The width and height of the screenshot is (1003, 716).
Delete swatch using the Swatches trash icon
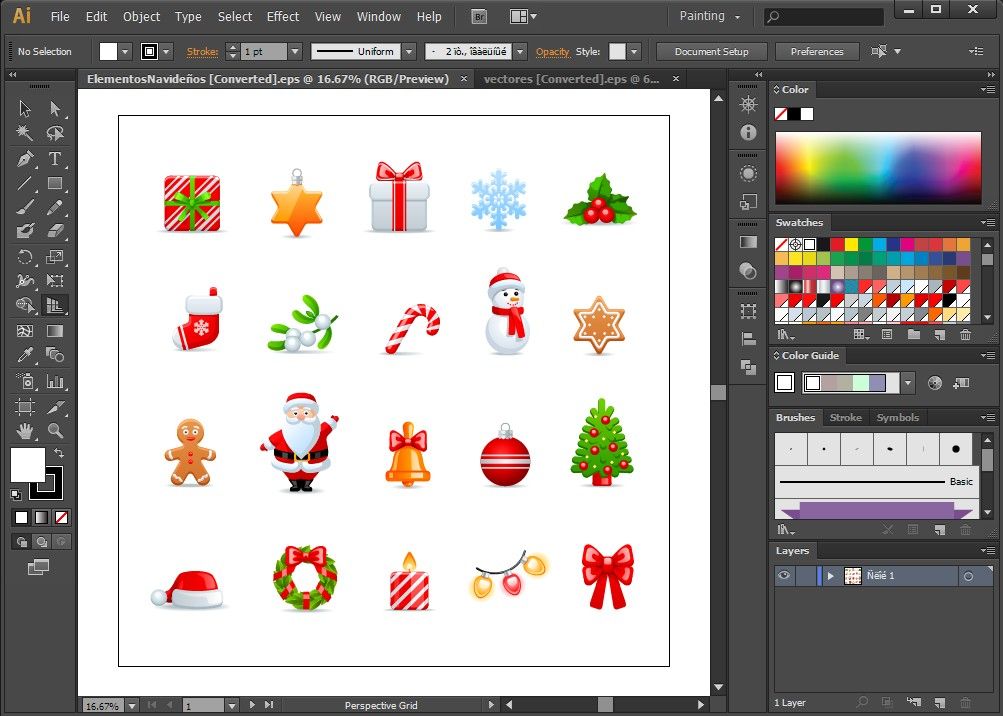[965, 335]
